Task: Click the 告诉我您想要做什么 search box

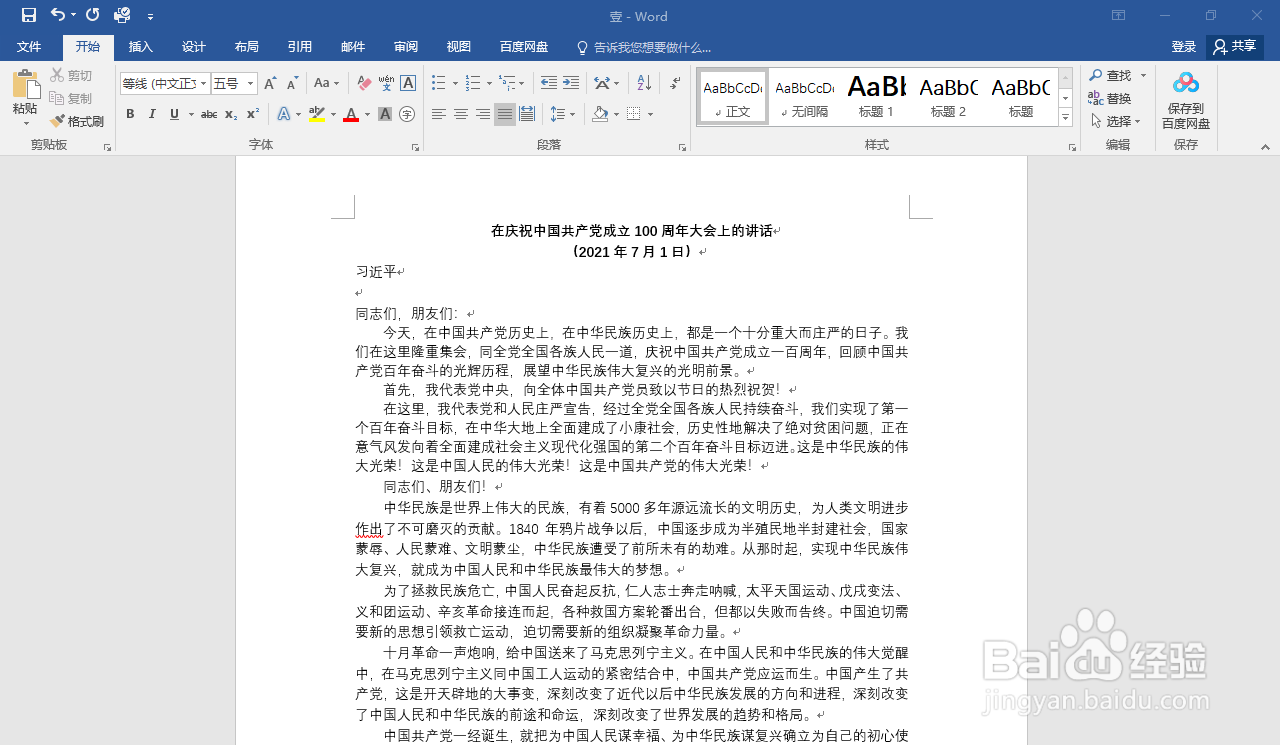Action: (x=644, y=47)
